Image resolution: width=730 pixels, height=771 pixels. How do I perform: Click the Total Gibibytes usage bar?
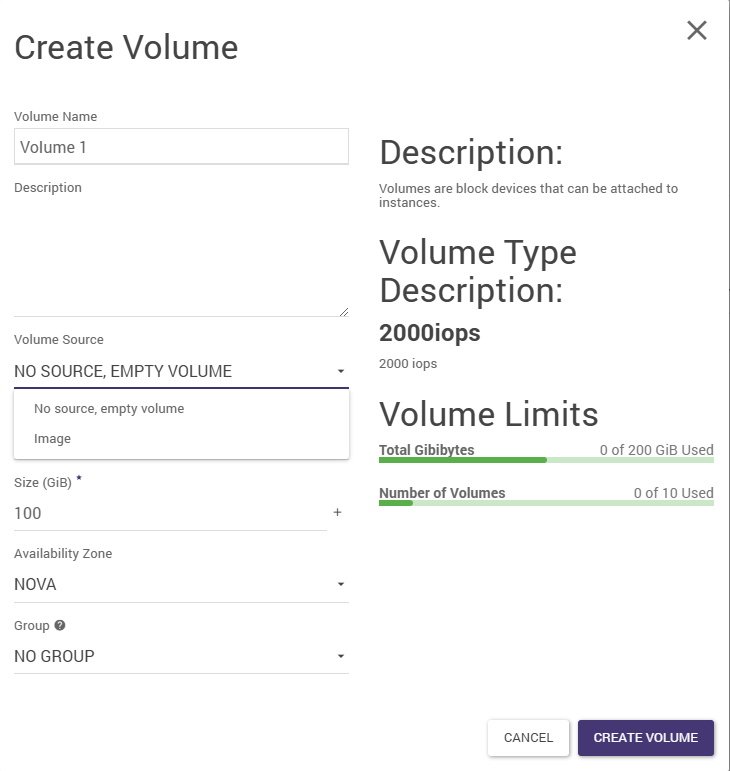[546, 460]
